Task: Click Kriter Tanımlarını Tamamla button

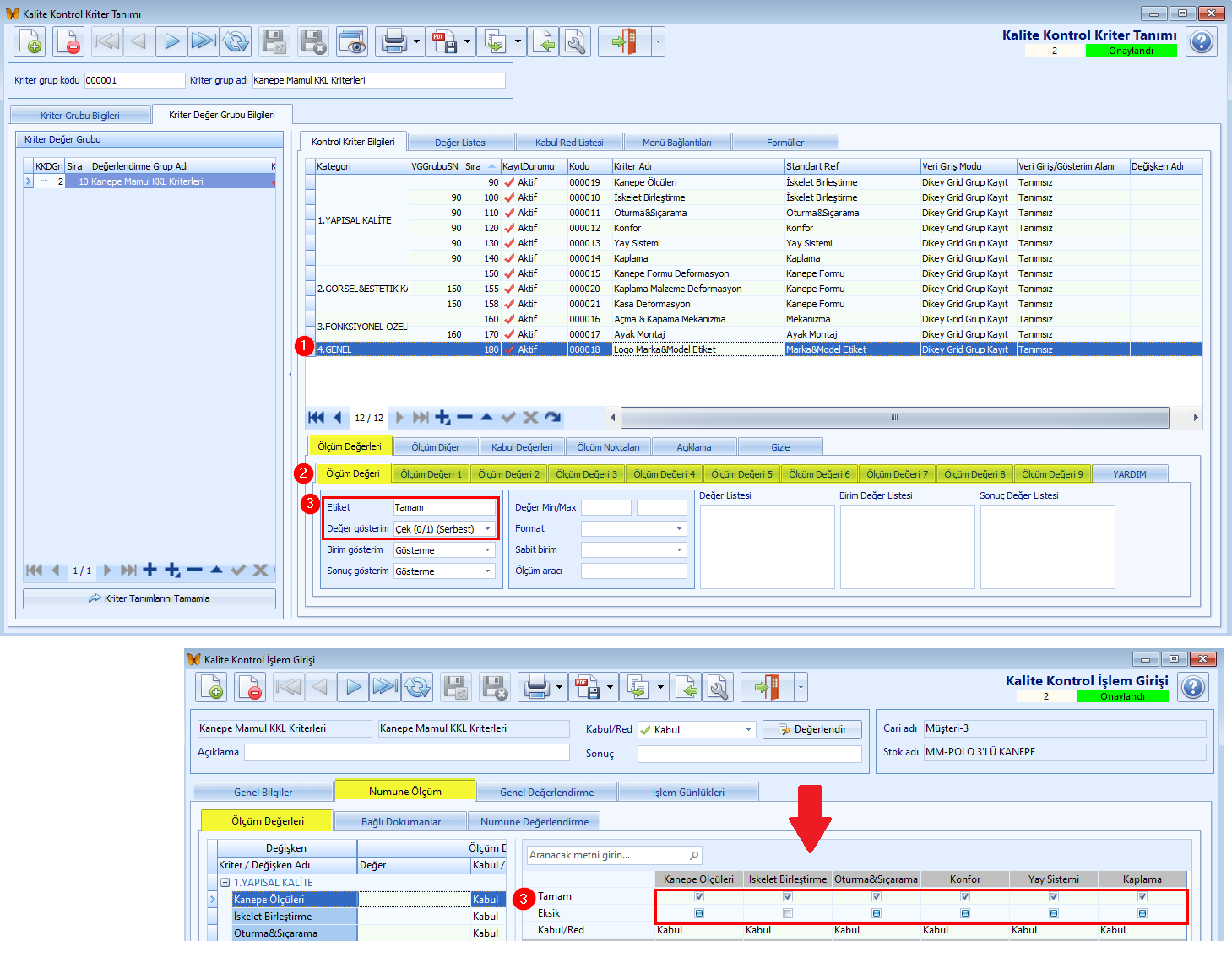Action: 149,598
